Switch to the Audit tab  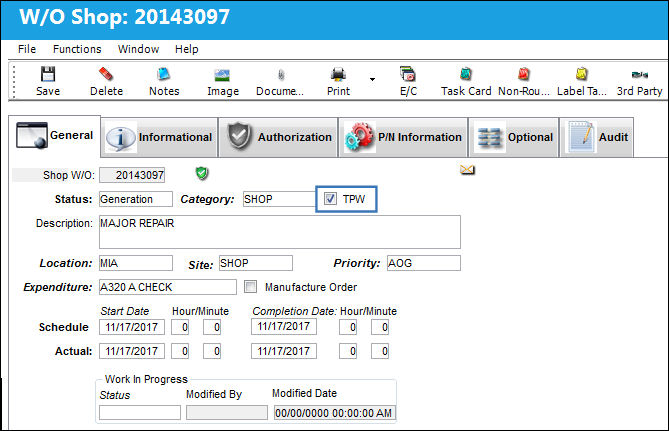[x=596, y=137]
